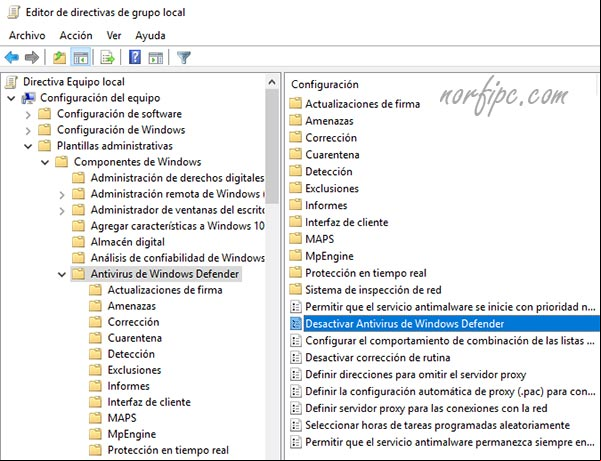Open the Ver menu
This screenshot has width=601, height=461.
coord(114,36)
